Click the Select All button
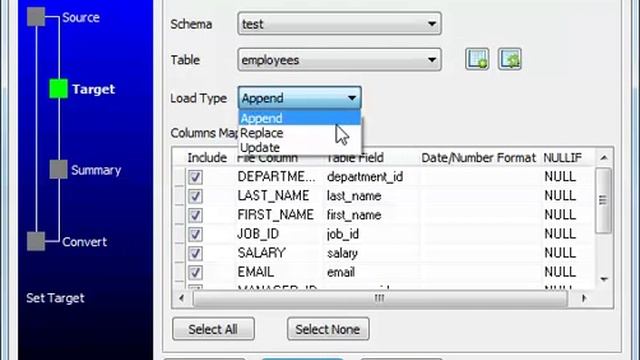640x360 pixels. 213,329
